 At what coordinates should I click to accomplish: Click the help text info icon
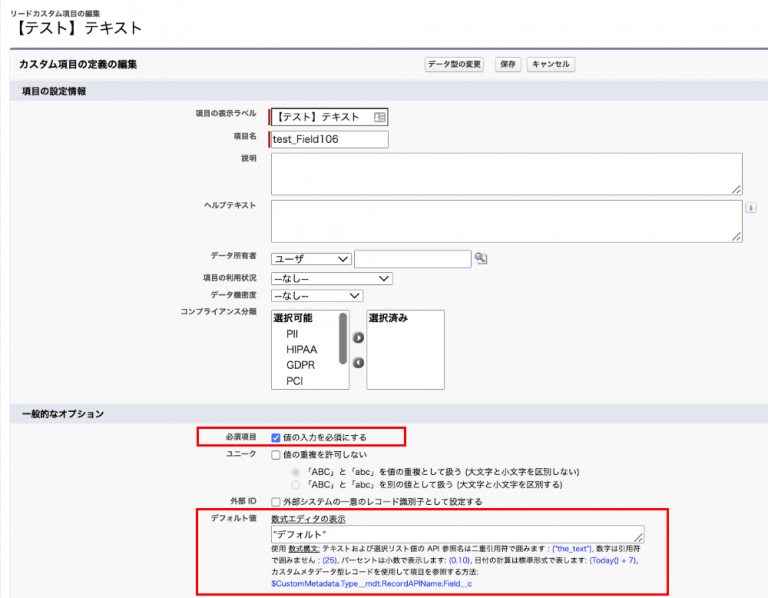coord(750,208)
